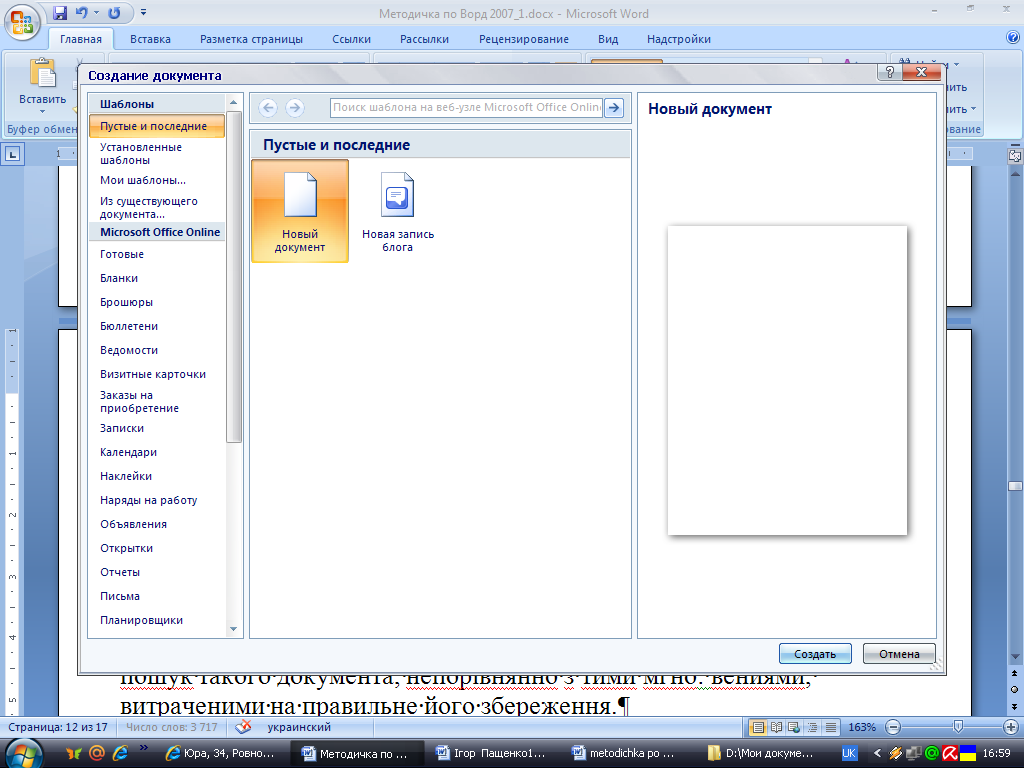Open the Вид ribbon tab

pyautogui.click(x=608, y=39)
